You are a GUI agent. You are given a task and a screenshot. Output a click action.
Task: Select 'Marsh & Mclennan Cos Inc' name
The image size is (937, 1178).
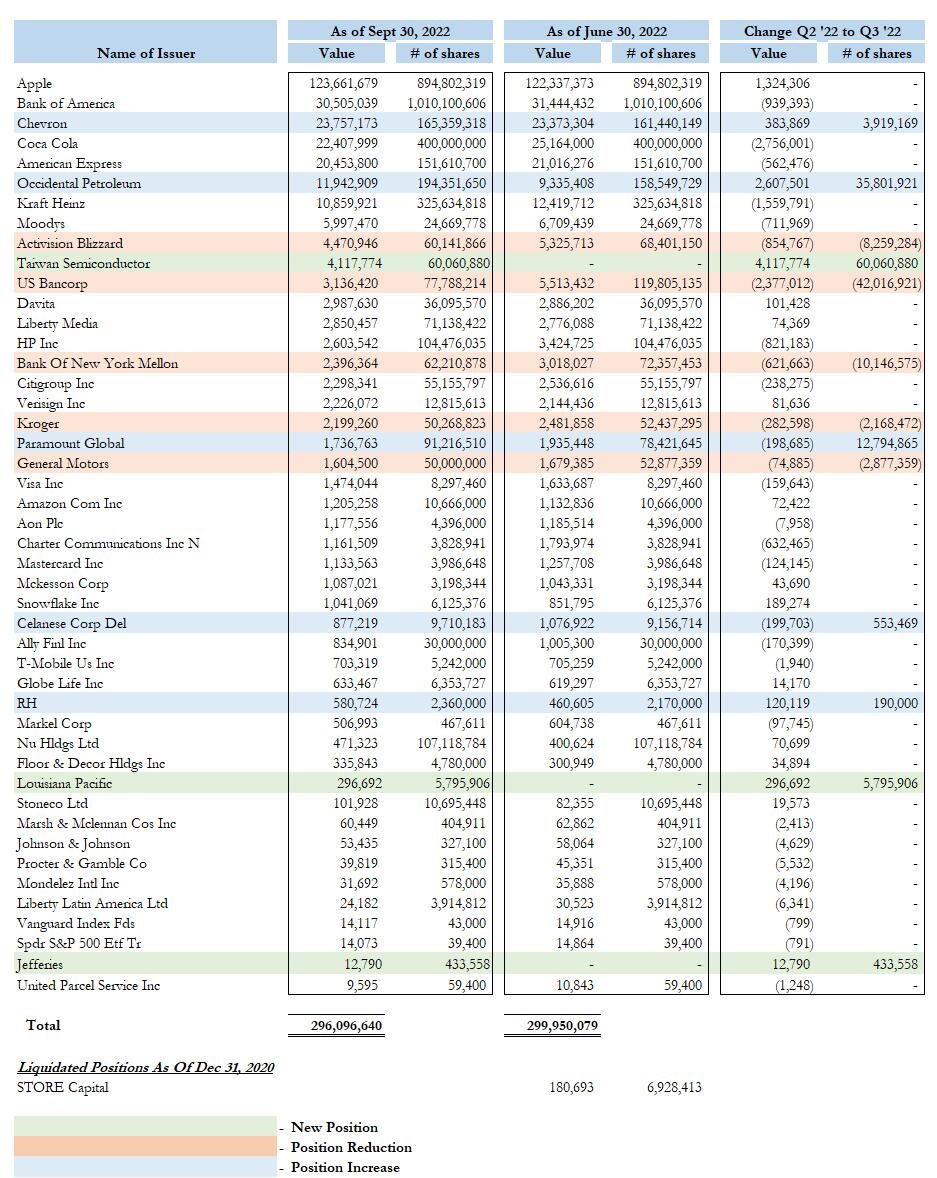point(96,823)
